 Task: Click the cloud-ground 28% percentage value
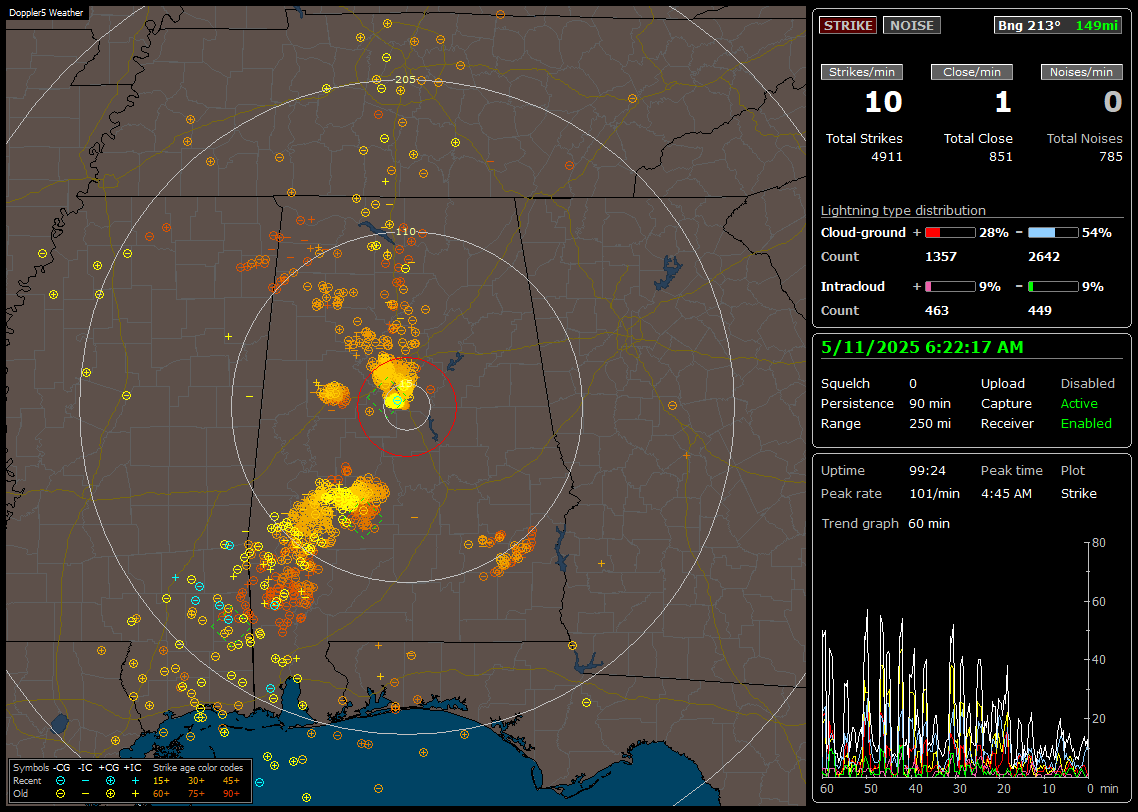coord(994,233)
